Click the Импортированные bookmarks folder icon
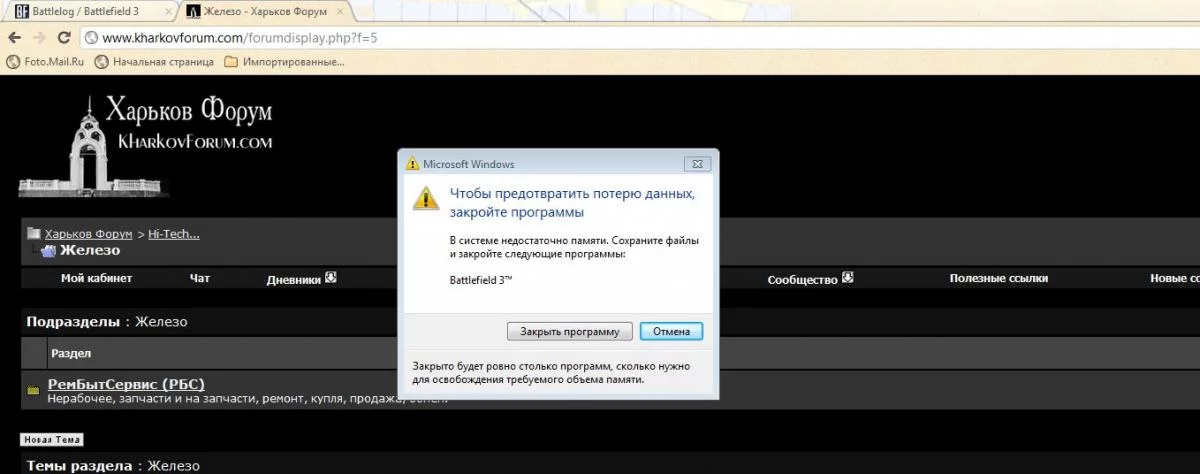 point(231,61)
